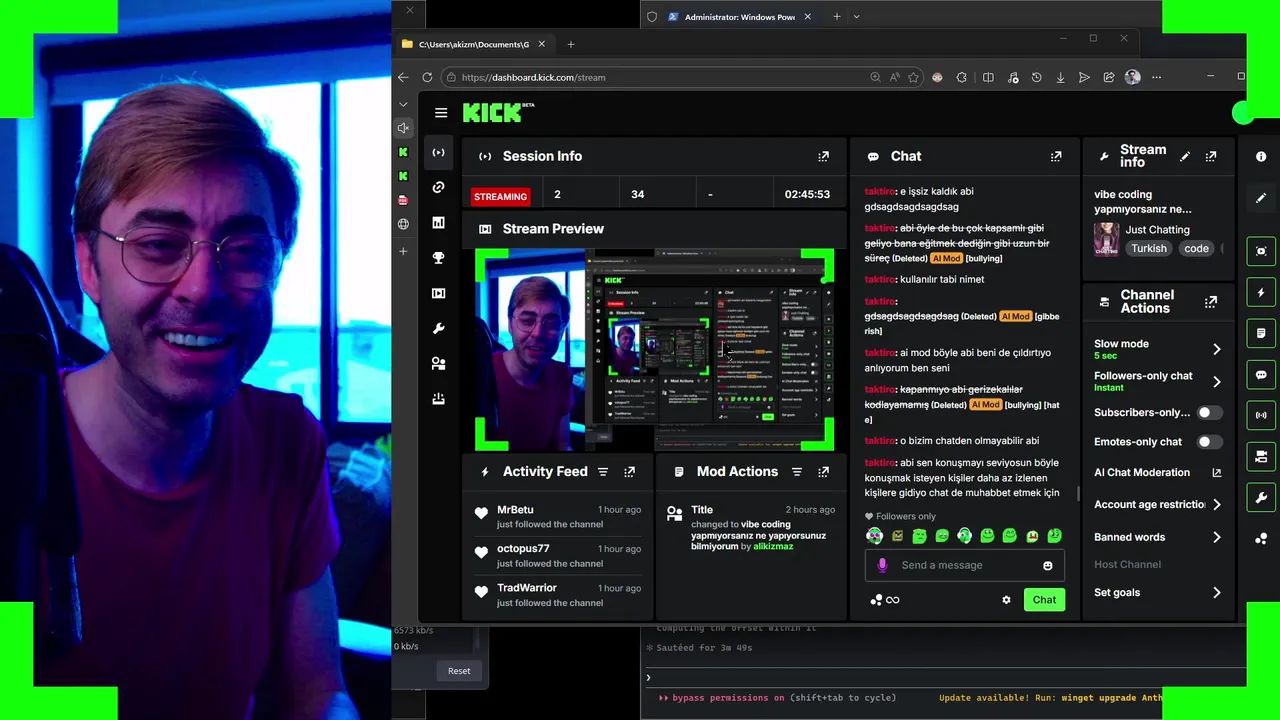Pop out the Channel Actions panel
This screenshot has width=1280, height=720.
pyautogui.click(x=1211, y=301)
